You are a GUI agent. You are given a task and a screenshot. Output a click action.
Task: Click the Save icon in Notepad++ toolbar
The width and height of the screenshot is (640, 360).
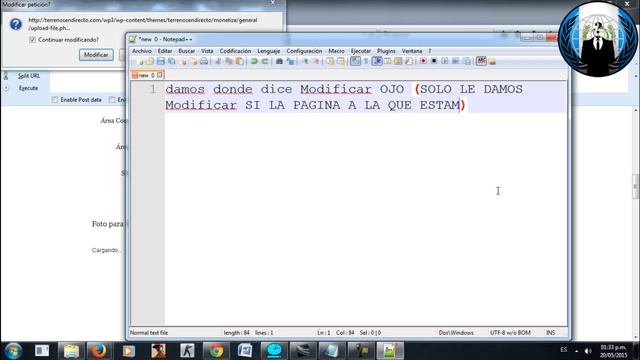tap(160, 61)
